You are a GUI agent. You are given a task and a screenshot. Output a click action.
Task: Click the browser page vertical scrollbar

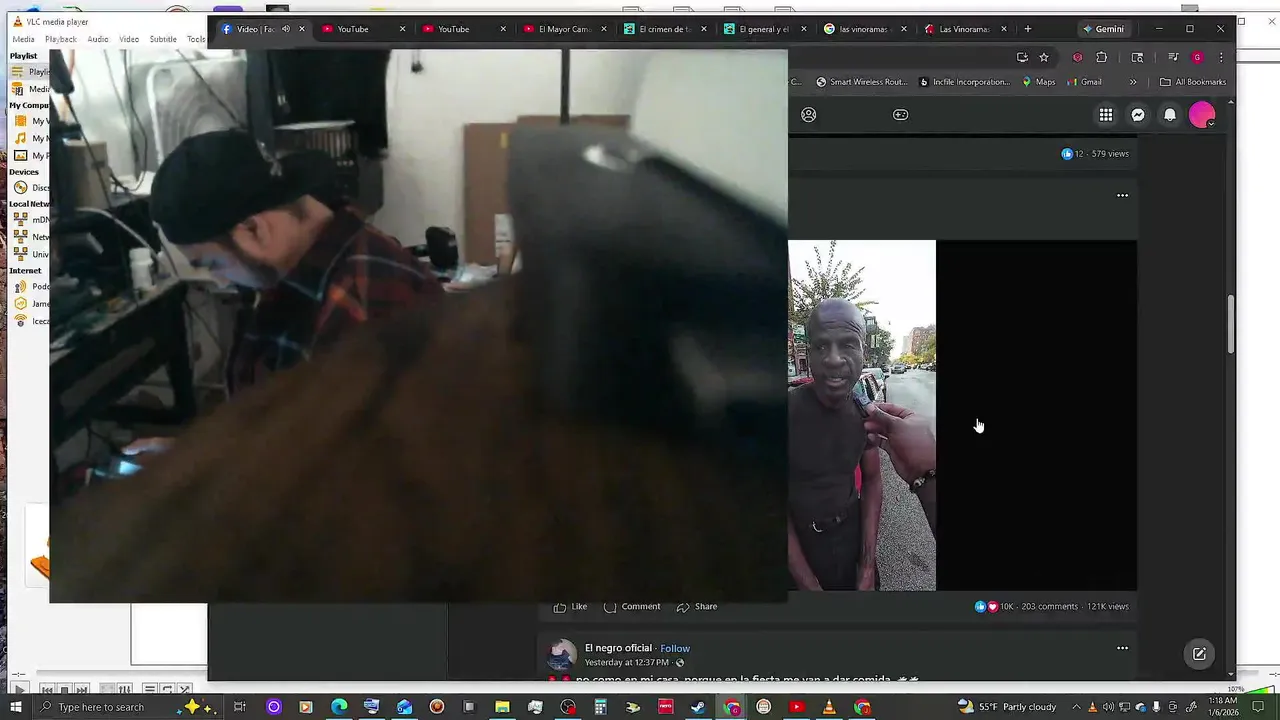coord(1231,325)
